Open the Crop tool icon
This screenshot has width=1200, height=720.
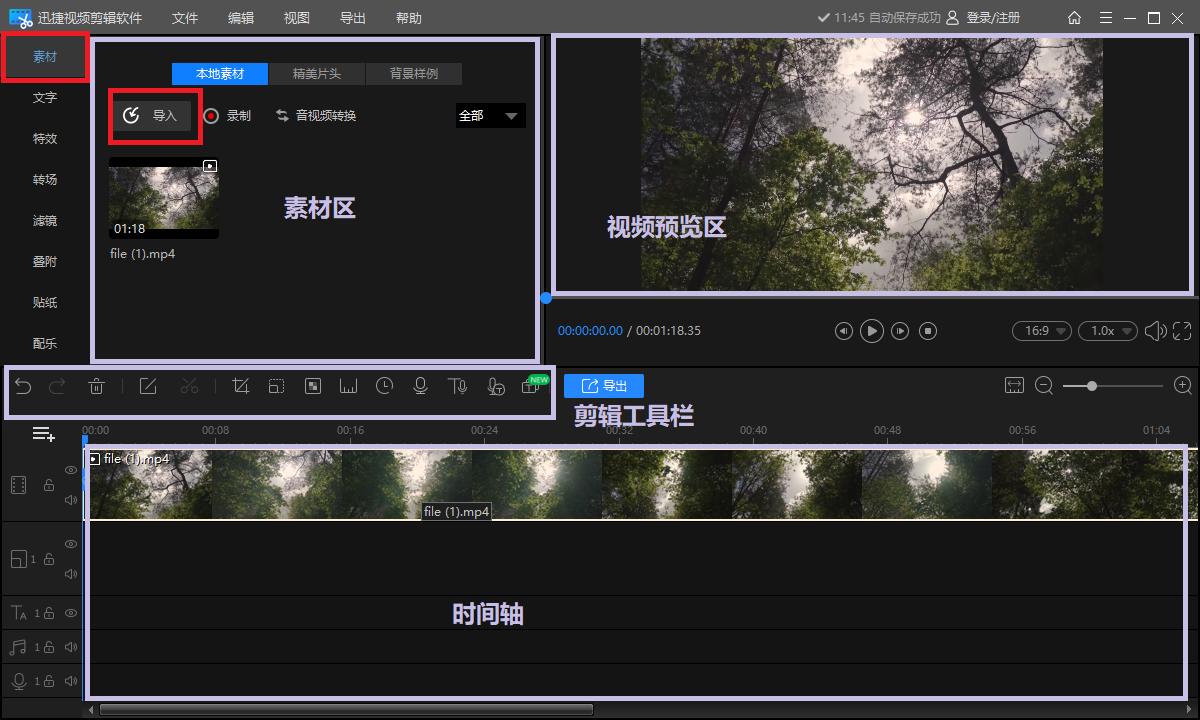coord(241,386)
